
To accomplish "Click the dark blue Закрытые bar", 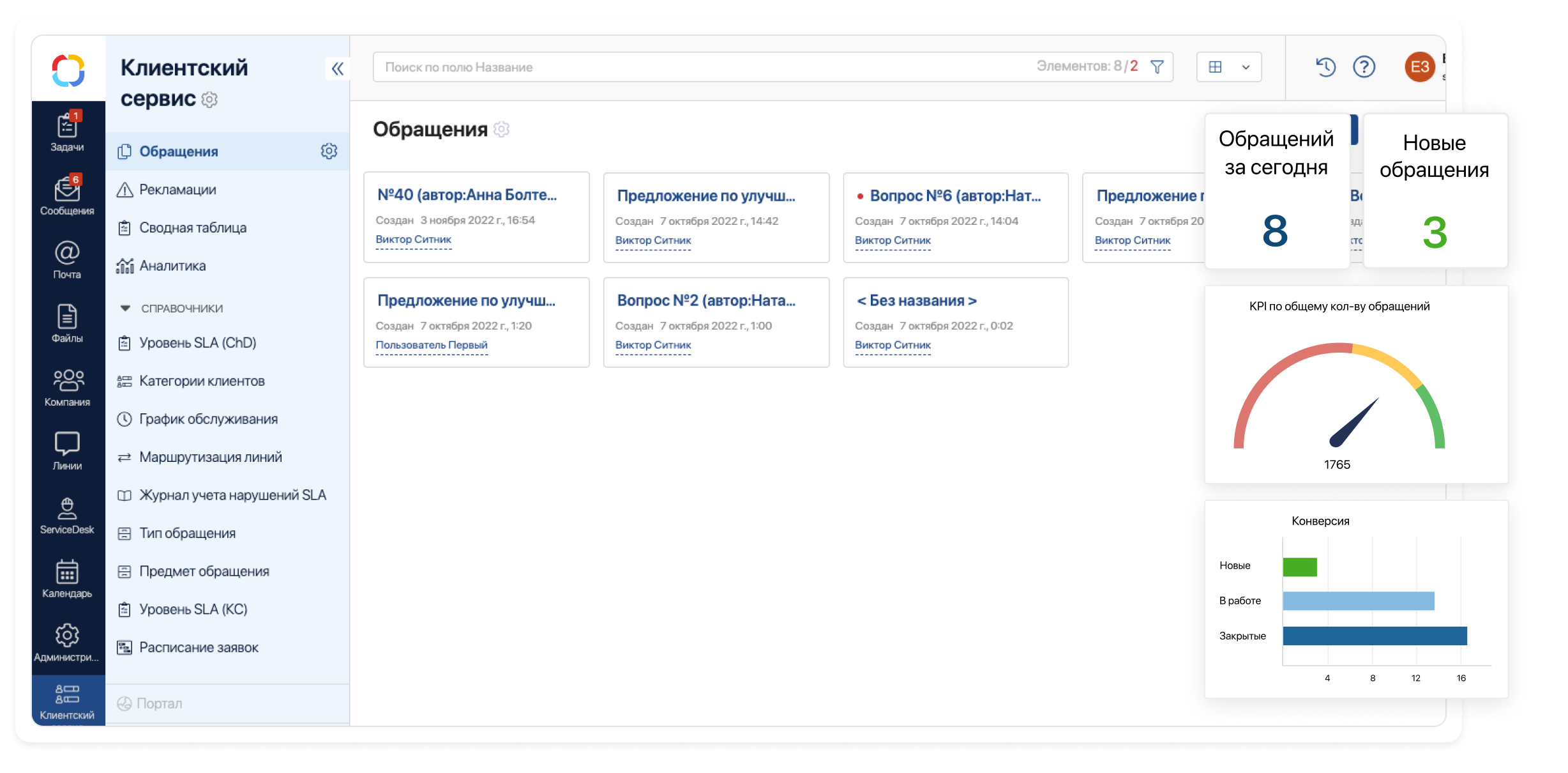I will (x=1375, y=636).
